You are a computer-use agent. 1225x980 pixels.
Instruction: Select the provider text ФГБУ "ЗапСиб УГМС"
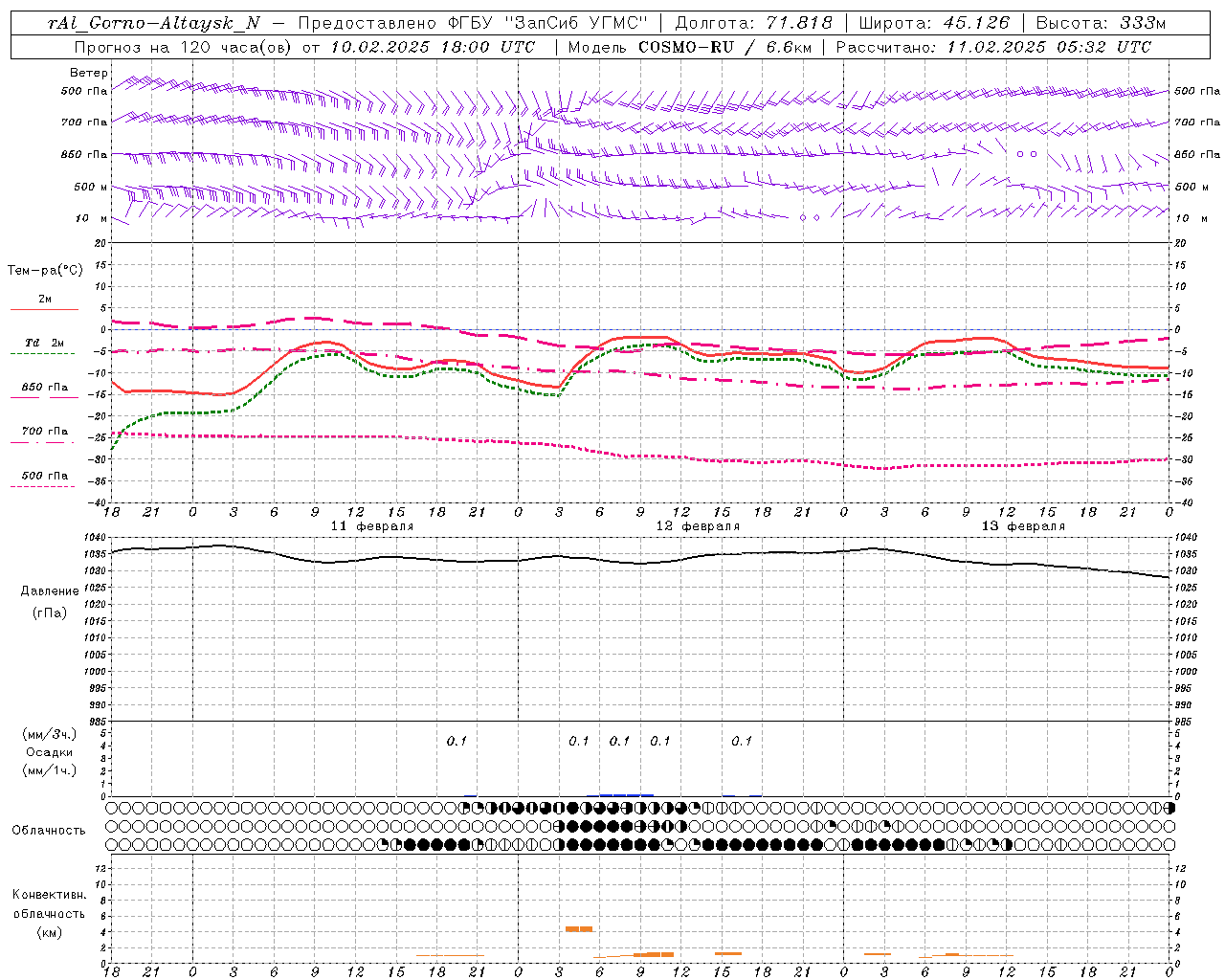pos(548,23)
